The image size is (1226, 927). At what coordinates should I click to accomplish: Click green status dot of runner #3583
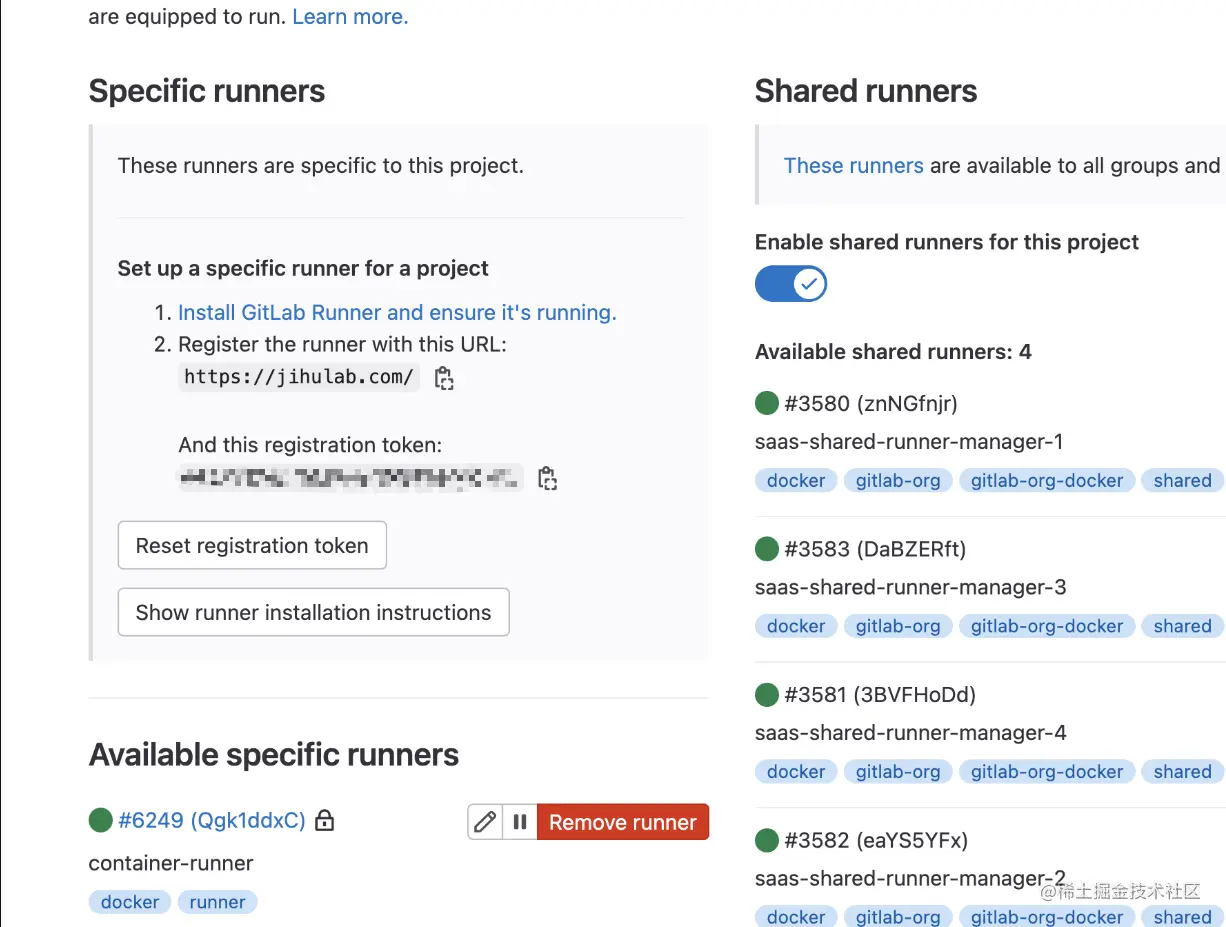tap(767, 549)
